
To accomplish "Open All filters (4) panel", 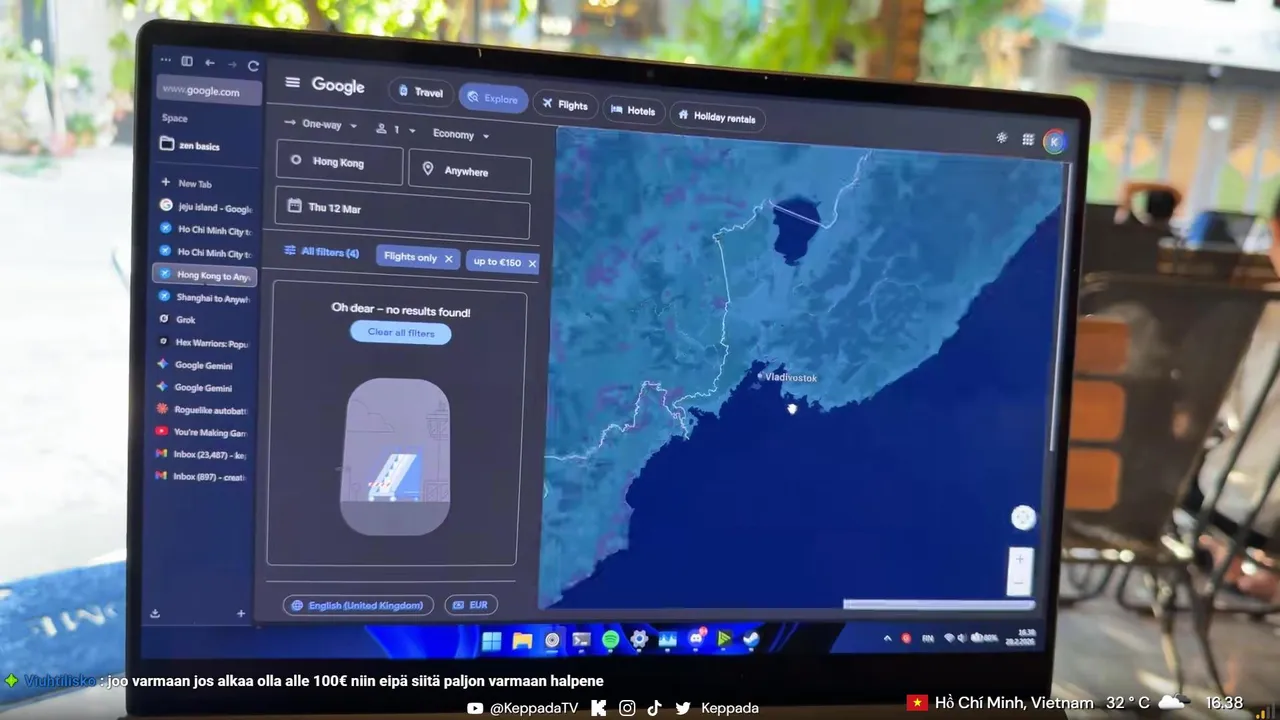I will [x=321, y=252].
